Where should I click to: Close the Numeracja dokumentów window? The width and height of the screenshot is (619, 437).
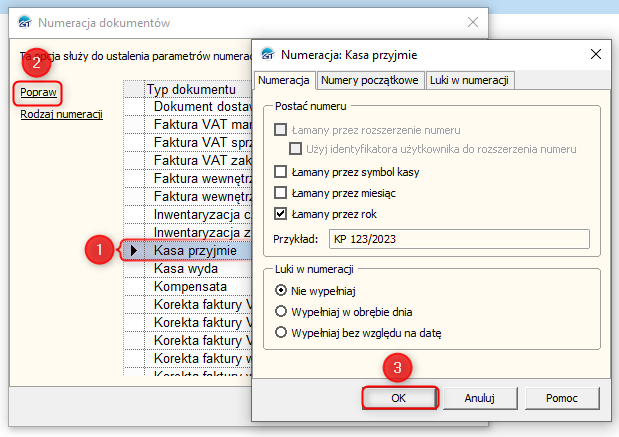[x=472, y=21]
